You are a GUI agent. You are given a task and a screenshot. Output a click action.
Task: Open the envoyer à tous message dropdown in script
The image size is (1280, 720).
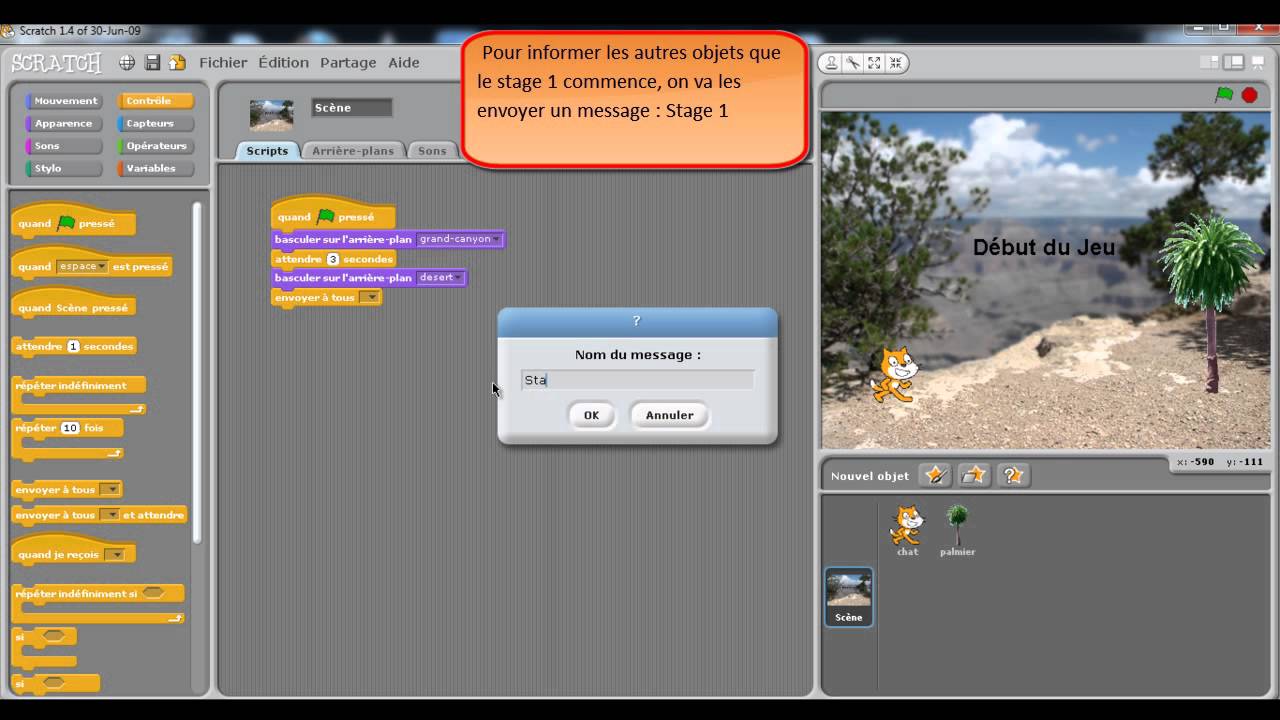(x=370, y=297)
